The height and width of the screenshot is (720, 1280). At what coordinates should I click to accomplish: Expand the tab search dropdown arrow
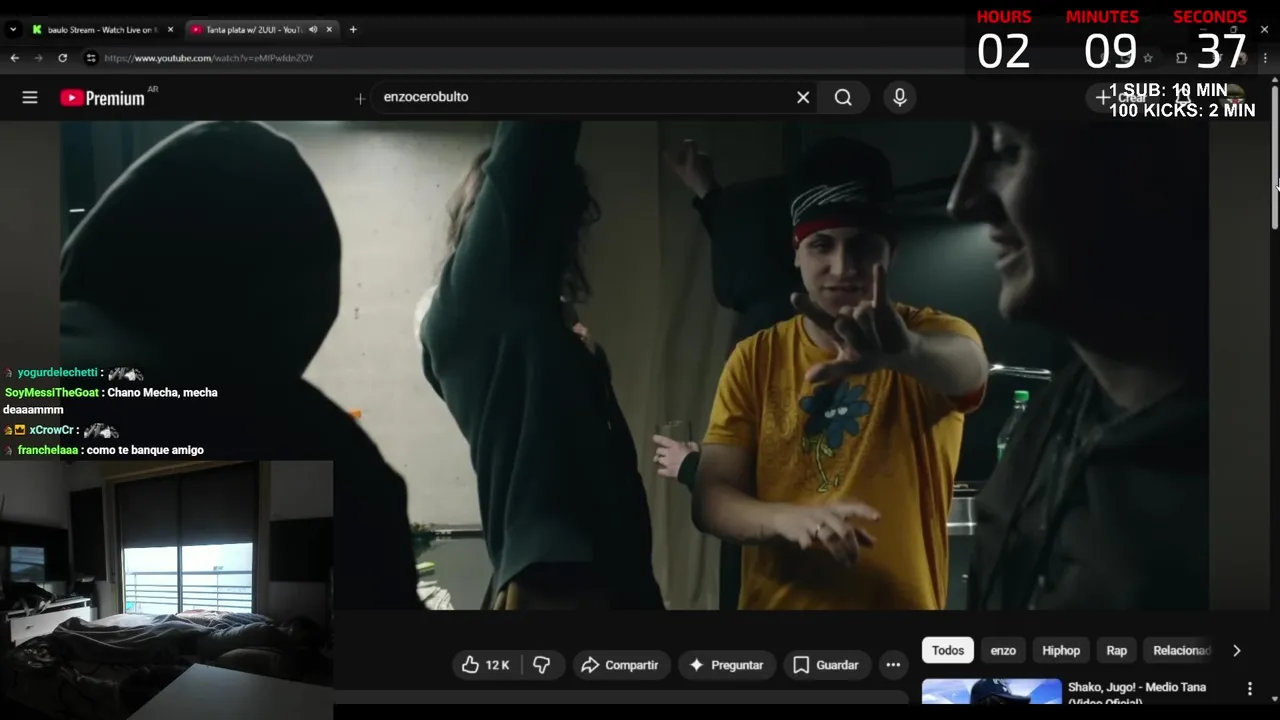tap(13, 29)
